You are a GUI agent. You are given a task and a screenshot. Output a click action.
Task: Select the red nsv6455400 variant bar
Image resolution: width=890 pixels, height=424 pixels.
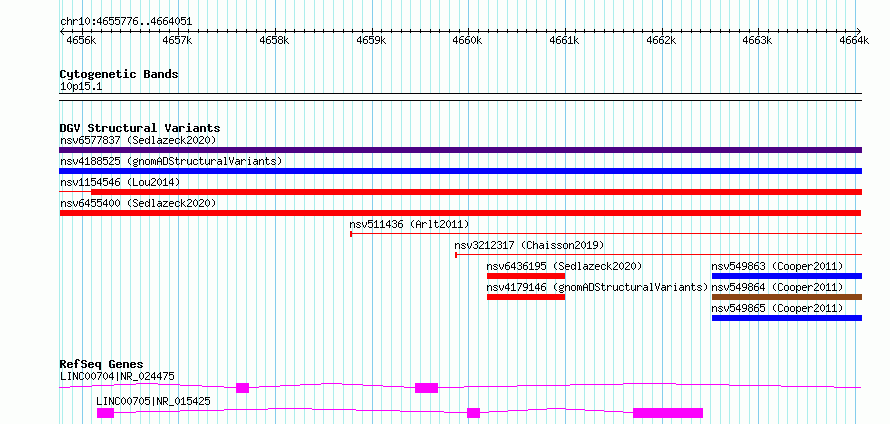460,213
